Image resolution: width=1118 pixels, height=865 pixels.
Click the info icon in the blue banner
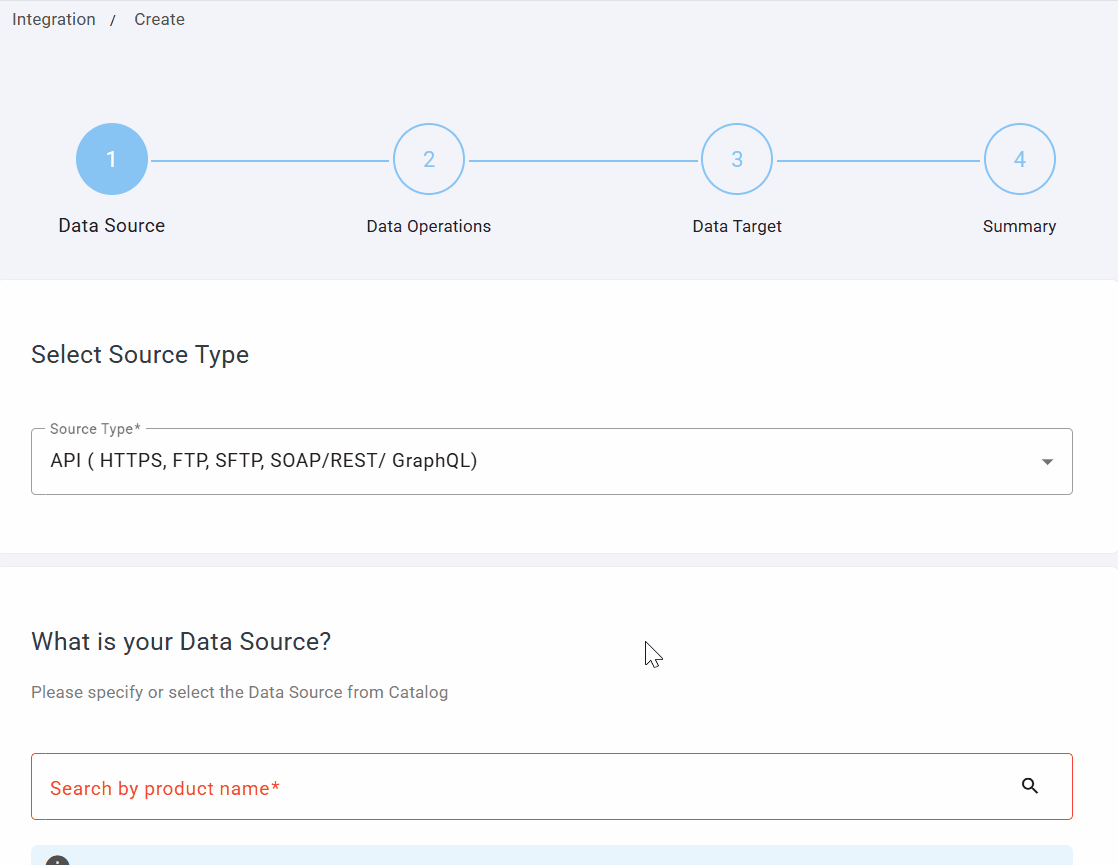[x=58, y=859]
